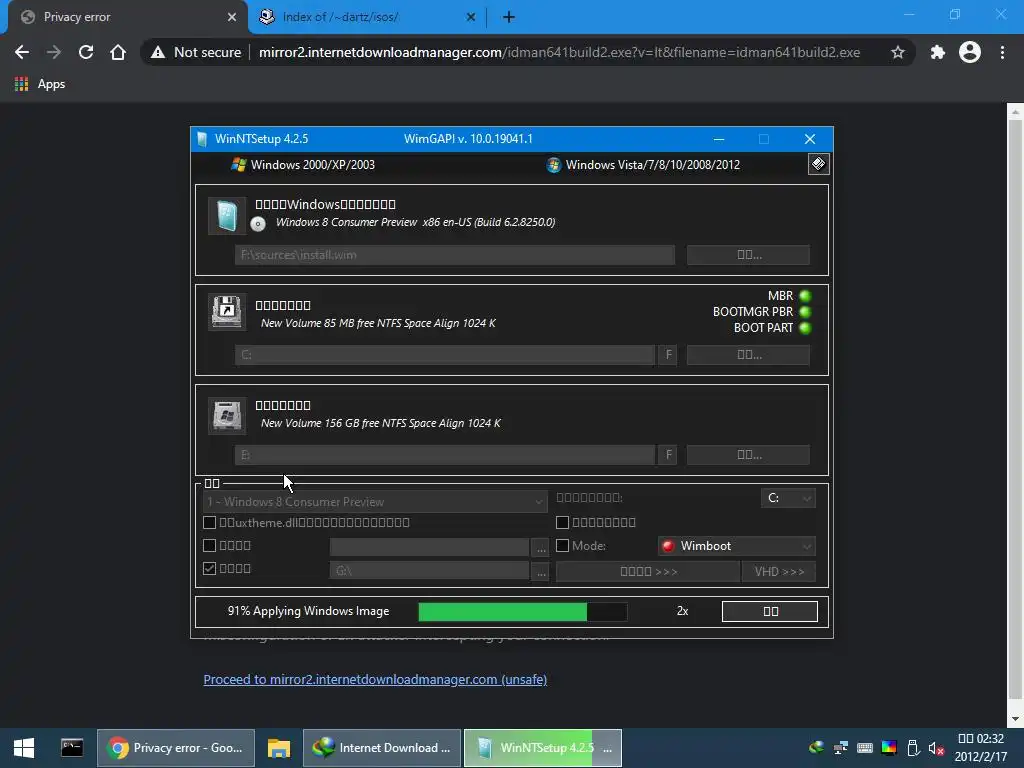Click the BOOTMGR PBR green status light

point(805,312)
